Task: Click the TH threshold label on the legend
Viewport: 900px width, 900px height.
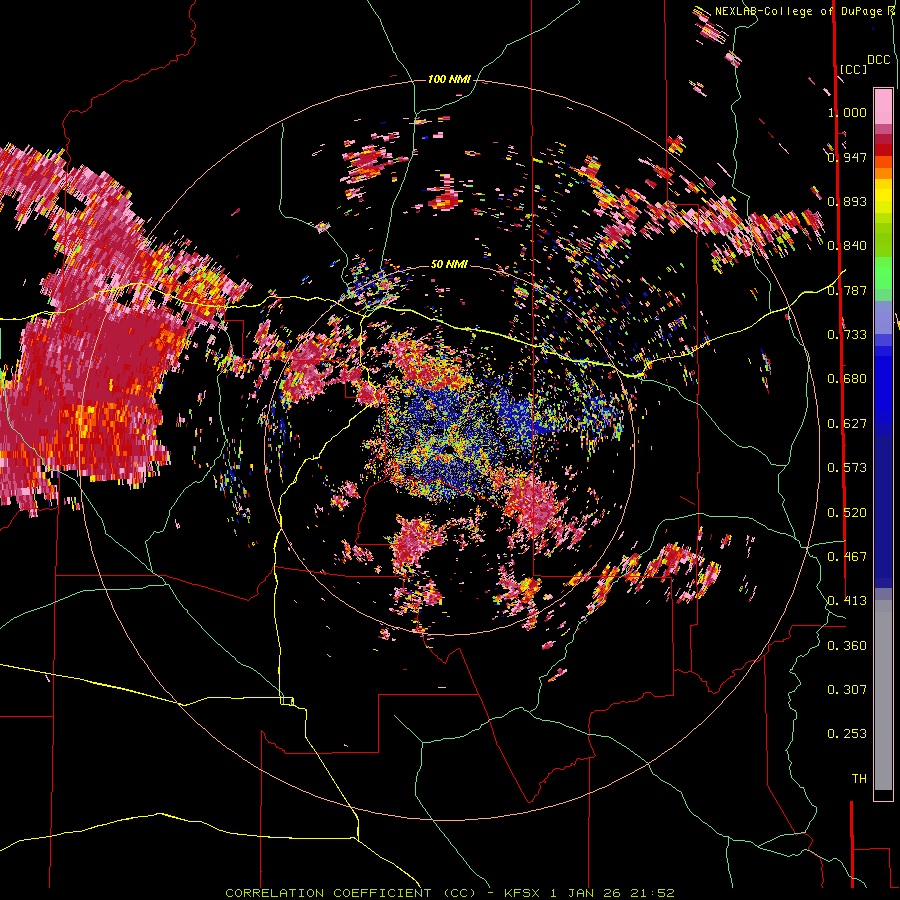Action: click(859, 778)
